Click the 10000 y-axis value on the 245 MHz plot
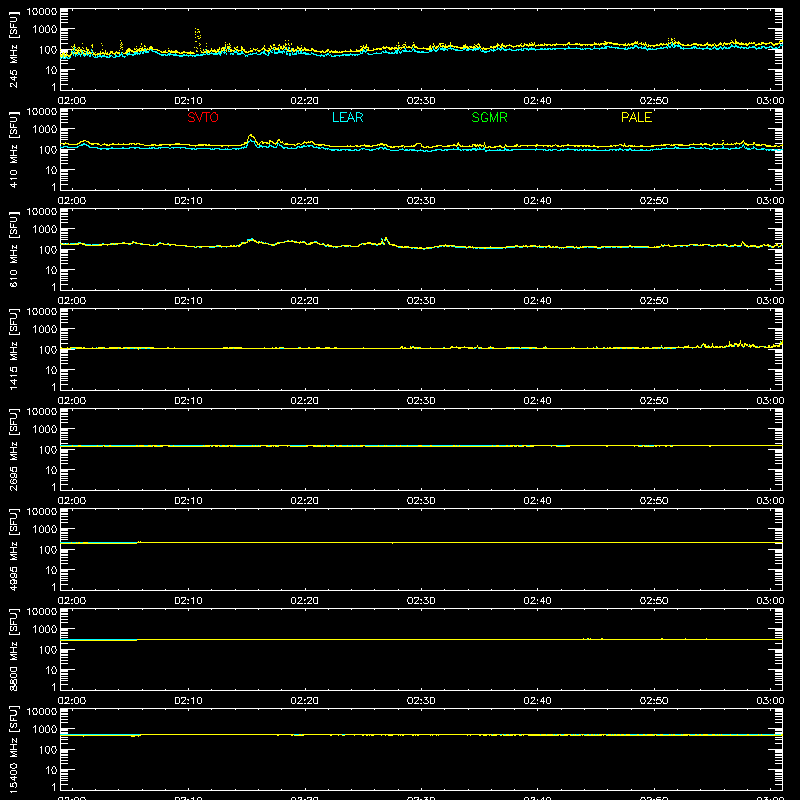This screenshot has width=800, height=800. pyautogui.click(x=42, y=12)
